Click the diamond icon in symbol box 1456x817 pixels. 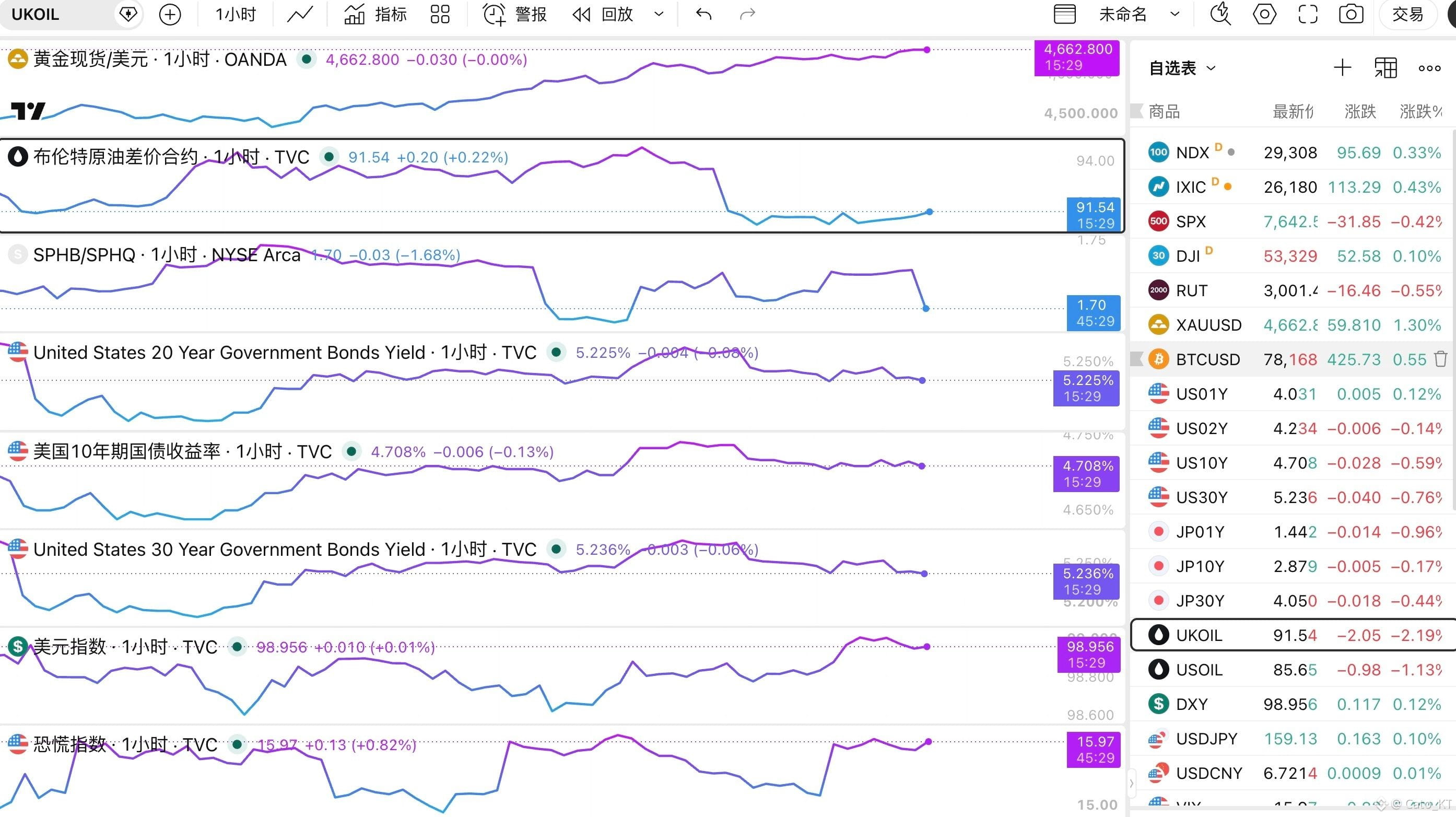tap(128, 14)
